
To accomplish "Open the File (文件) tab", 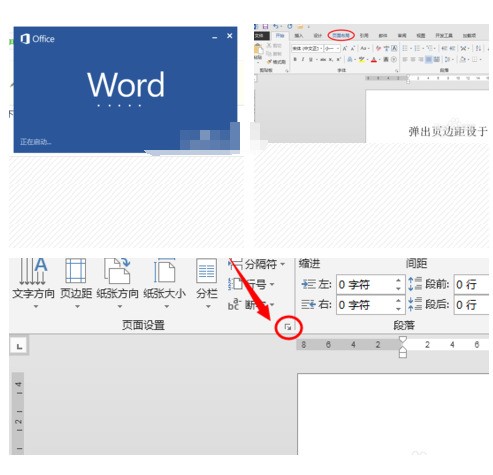I will click(261, 35).
